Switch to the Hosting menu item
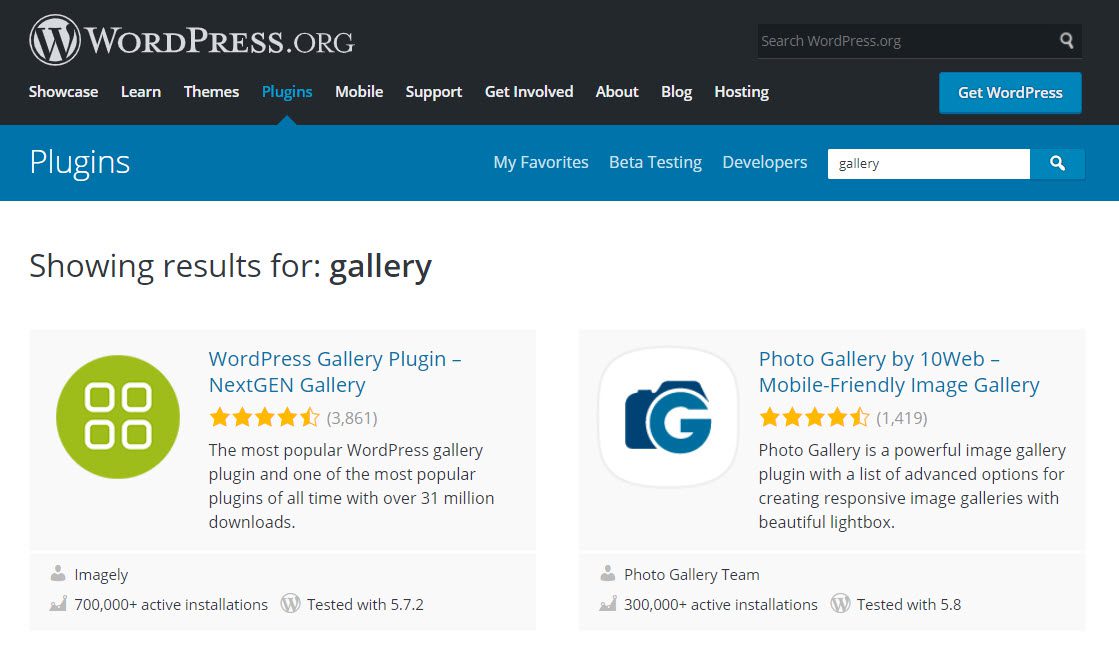 [x=740, y=91]
